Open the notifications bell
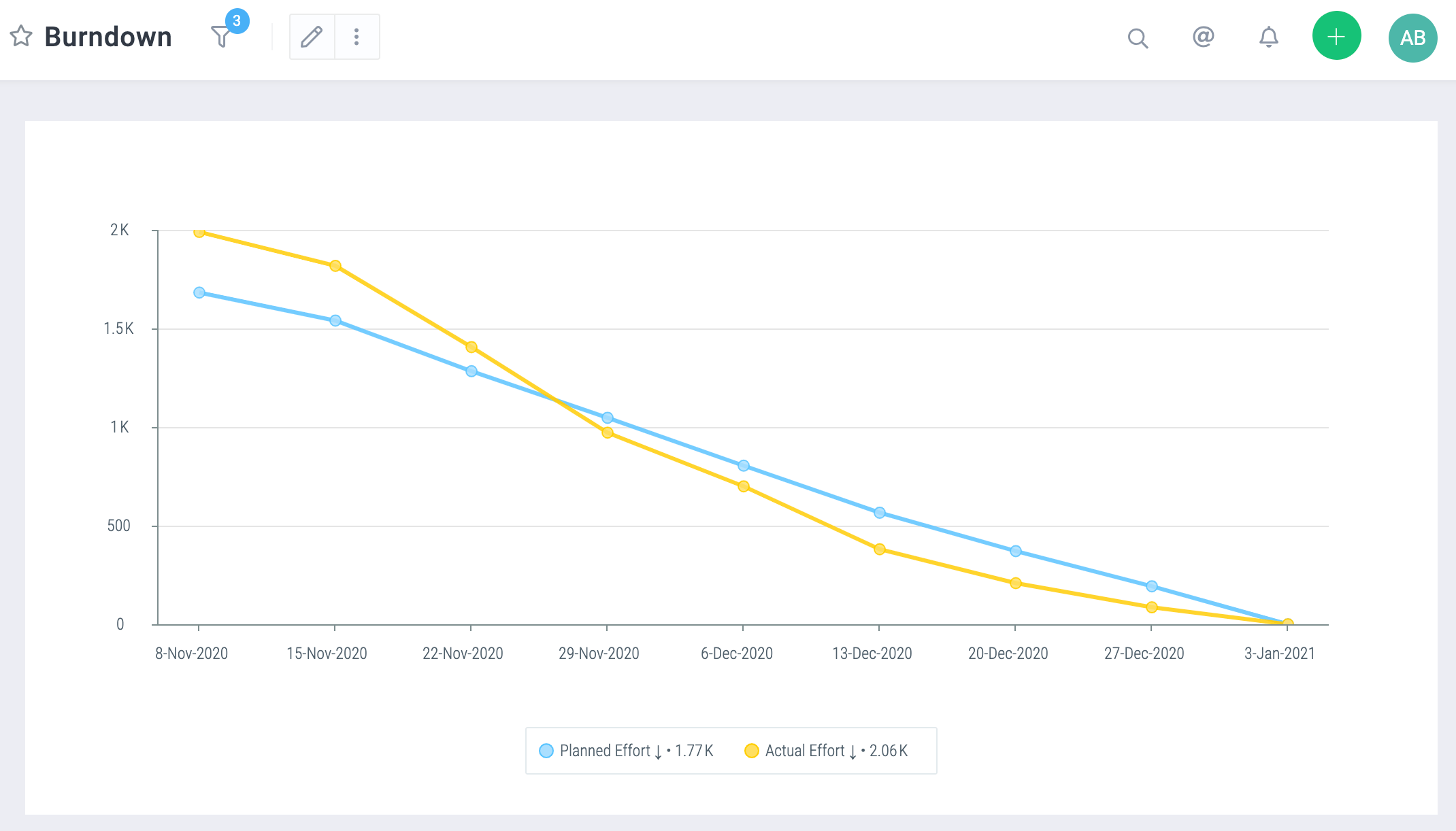The width and height of the screenshot is (1456, 831). [1268, 37]
